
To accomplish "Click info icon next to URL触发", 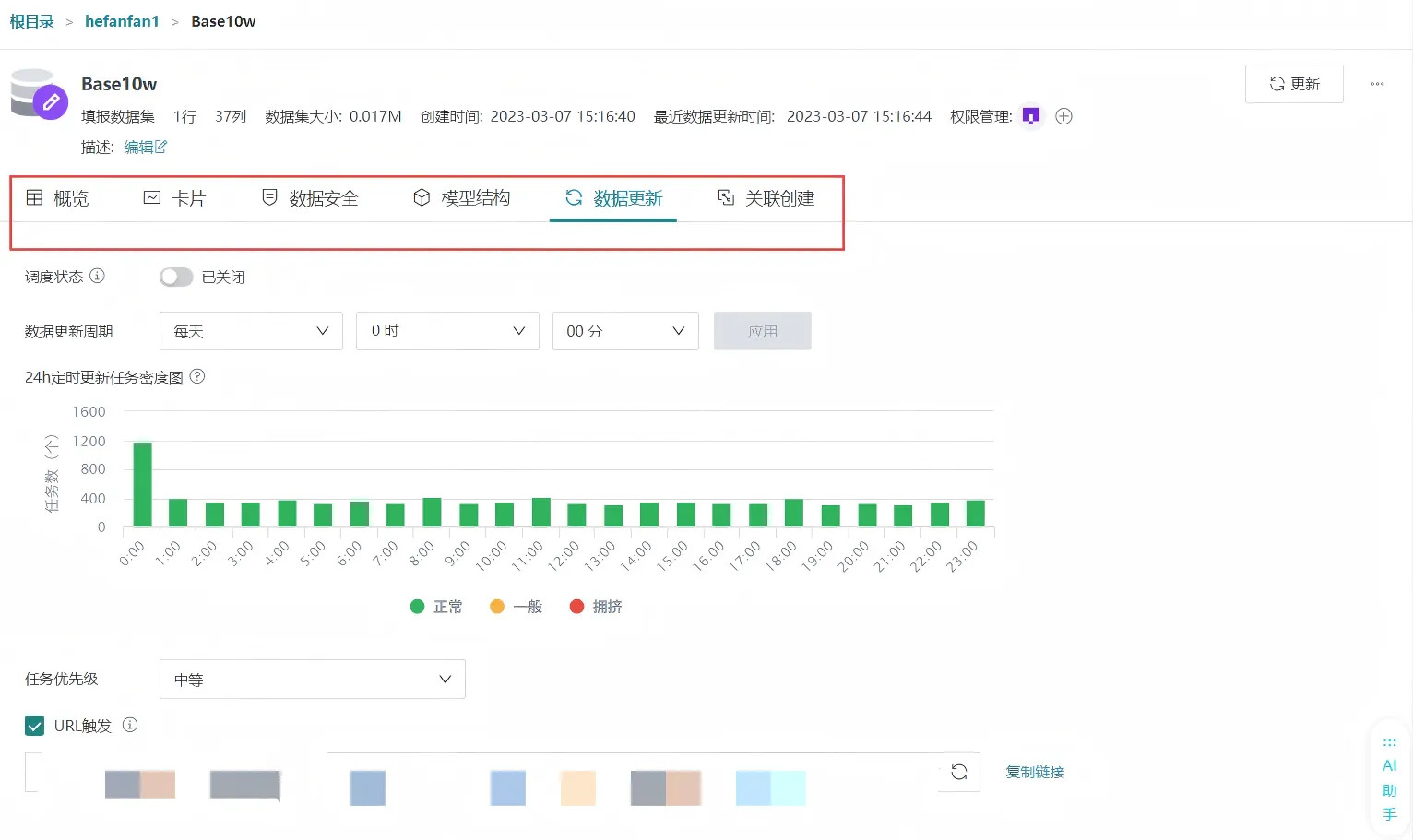I will 130,725.
